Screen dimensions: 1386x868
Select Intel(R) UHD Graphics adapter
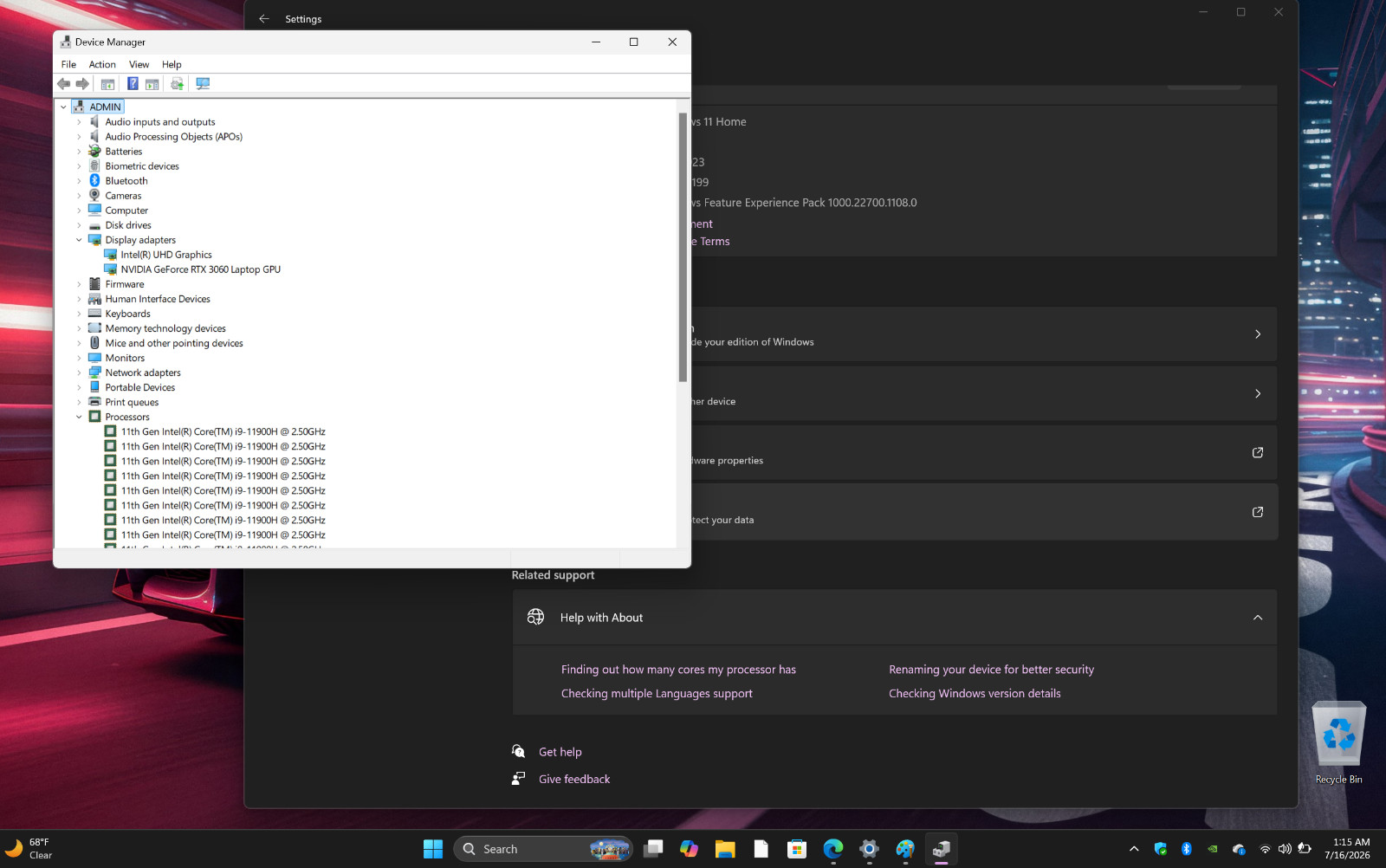coord(166,255)
